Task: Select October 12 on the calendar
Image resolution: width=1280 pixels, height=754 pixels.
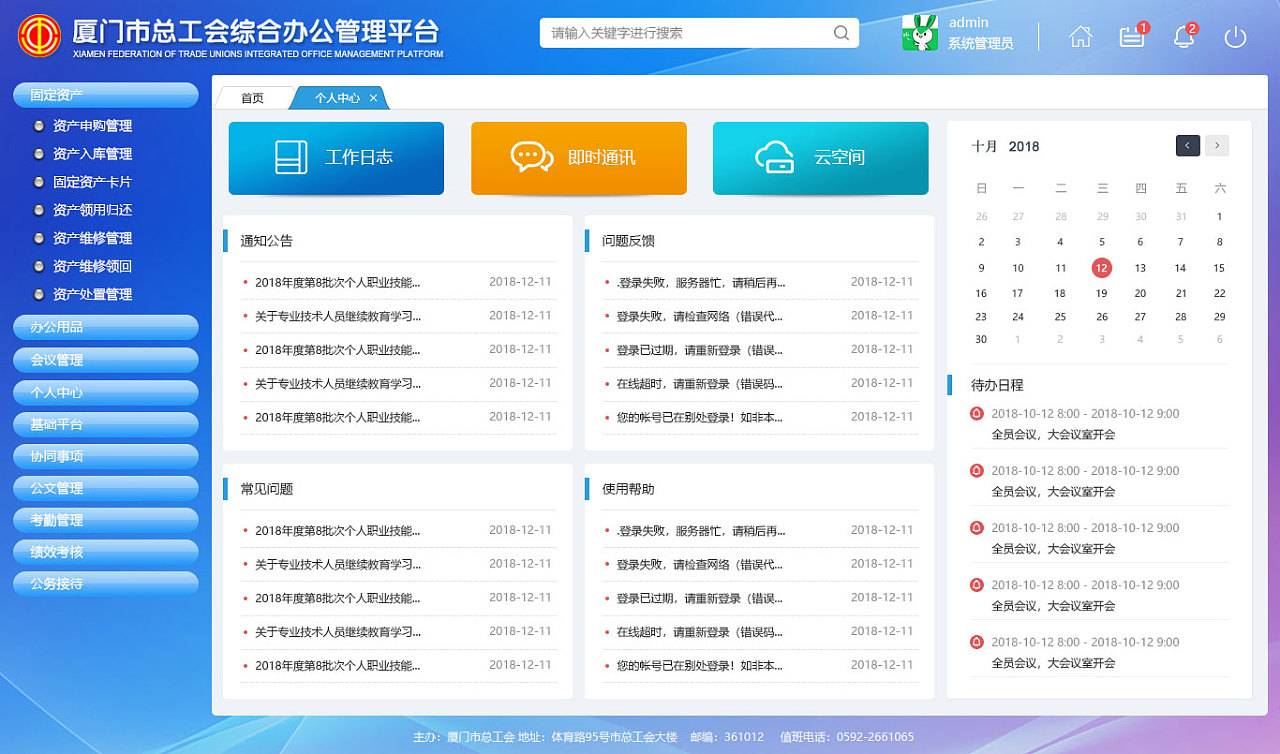Action: click(x=1102, y=268)
